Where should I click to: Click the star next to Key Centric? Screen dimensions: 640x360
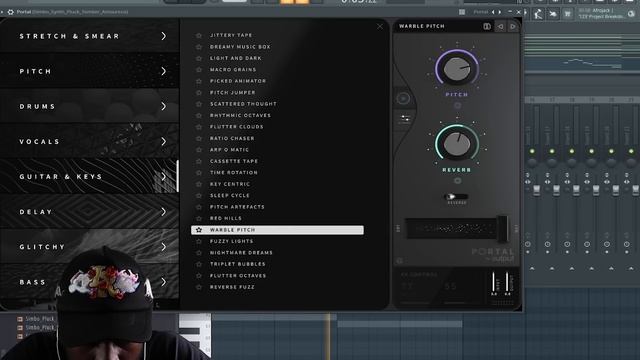click(199, 184)
